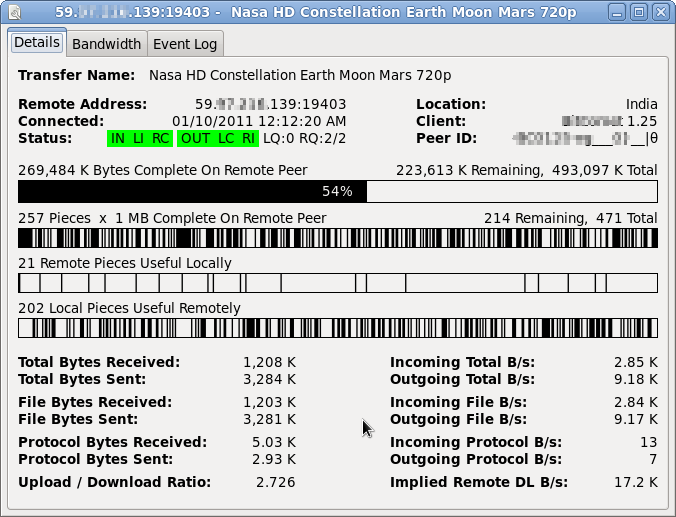
Task: Click Total Bytes Received value 1,208 K
Action: click(x=269, y=362)
